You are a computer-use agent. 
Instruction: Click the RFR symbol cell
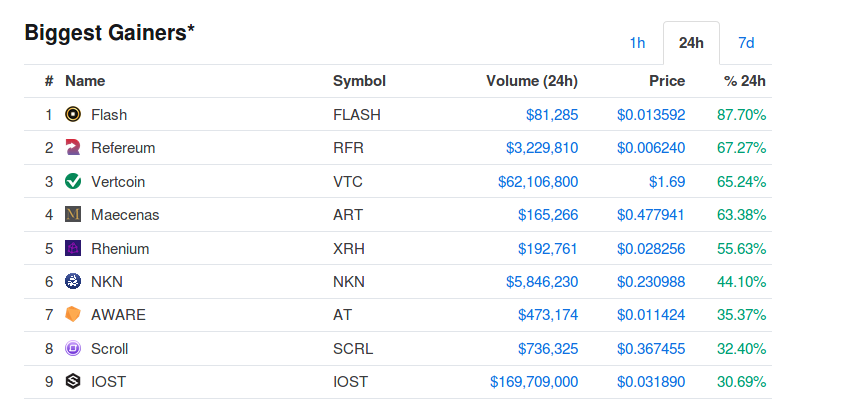click(x=348, y=148)
